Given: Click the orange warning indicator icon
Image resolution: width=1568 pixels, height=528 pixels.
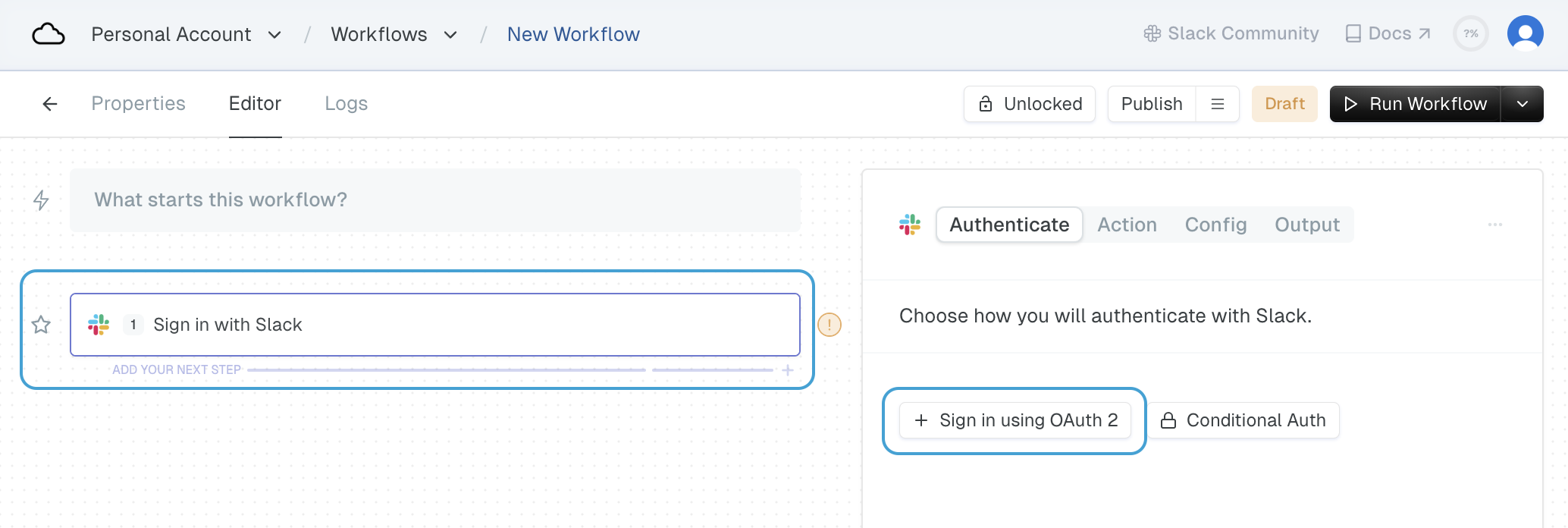Looking at the screenshot, I should (829, 325).
